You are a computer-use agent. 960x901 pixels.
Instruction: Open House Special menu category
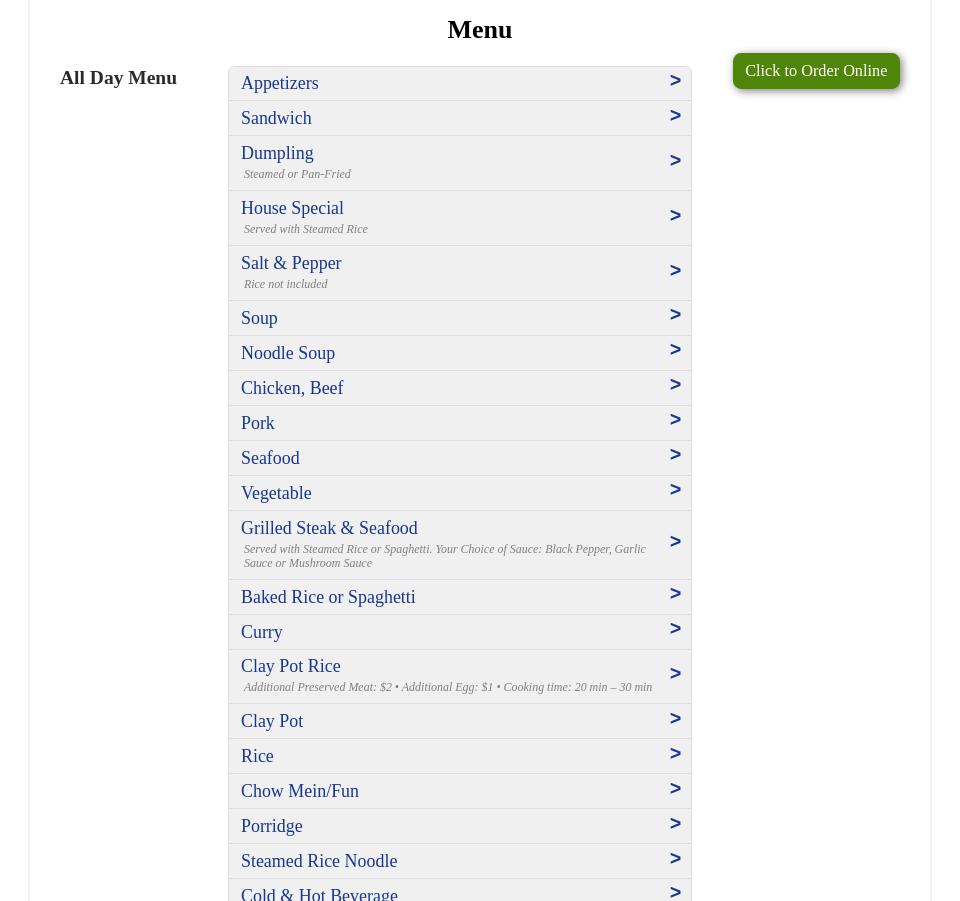pyautogui.click(x=292, y=208)
